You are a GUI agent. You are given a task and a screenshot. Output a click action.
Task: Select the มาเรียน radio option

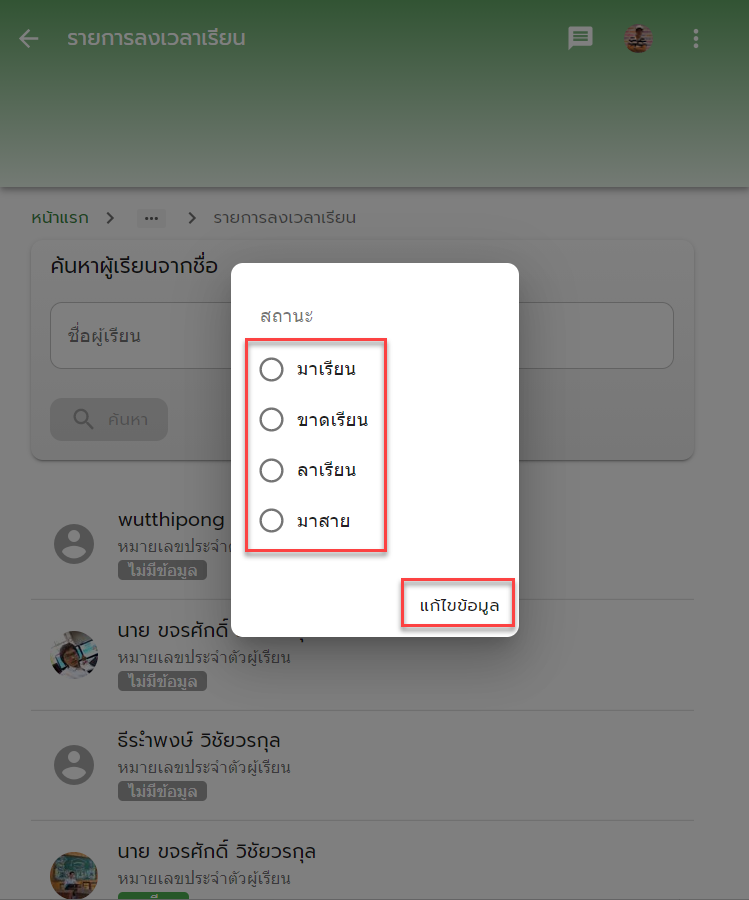[271, 369]
